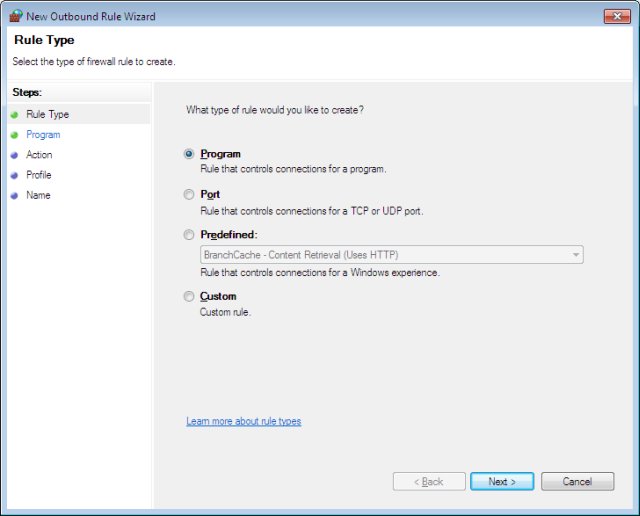Screen dimensions: 640x516
Task: Click Next to continue the wizard
Action: click(502, 481)
